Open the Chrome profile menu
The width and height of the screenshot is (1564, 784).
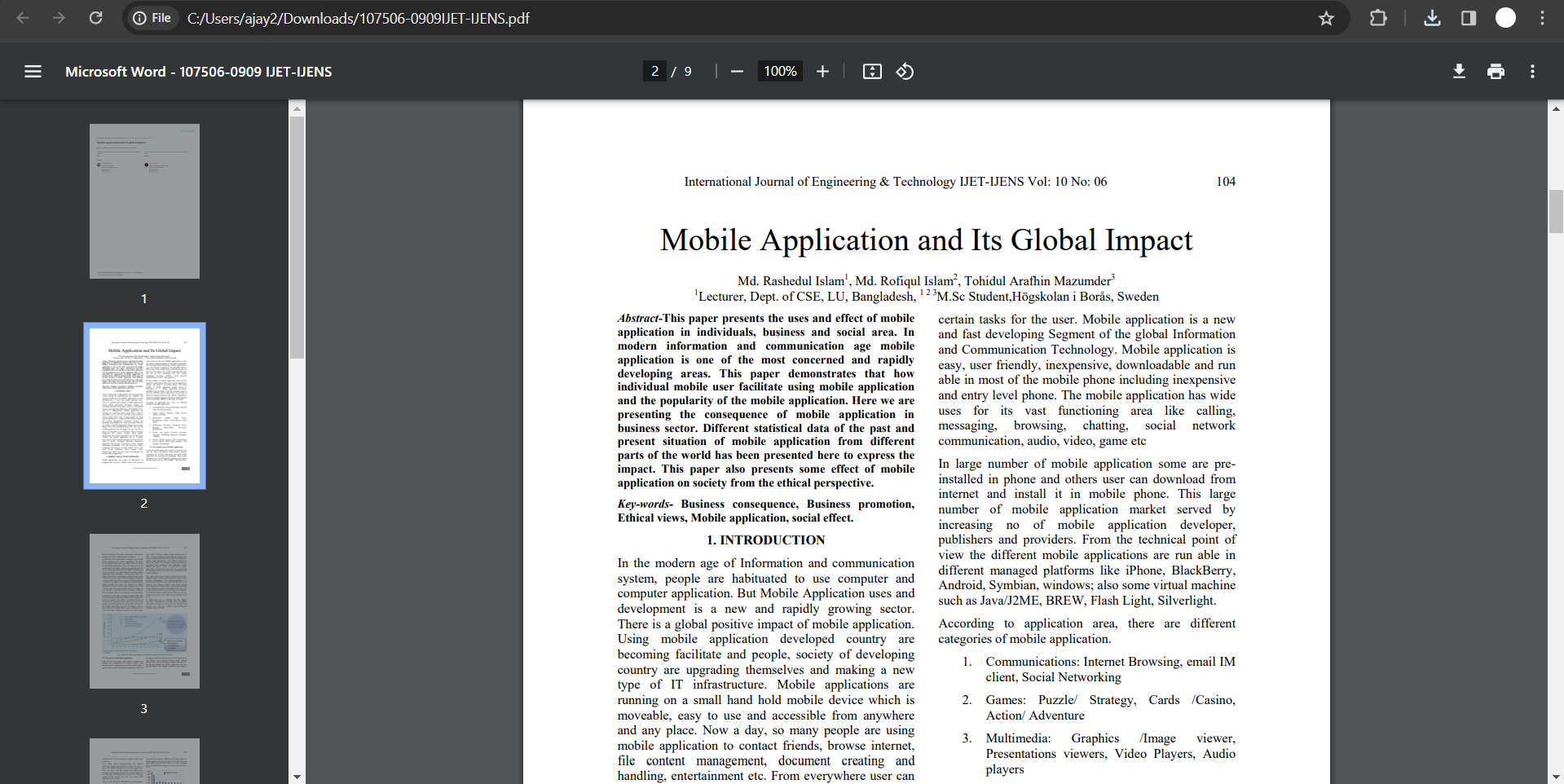[x=1505, y=17]
